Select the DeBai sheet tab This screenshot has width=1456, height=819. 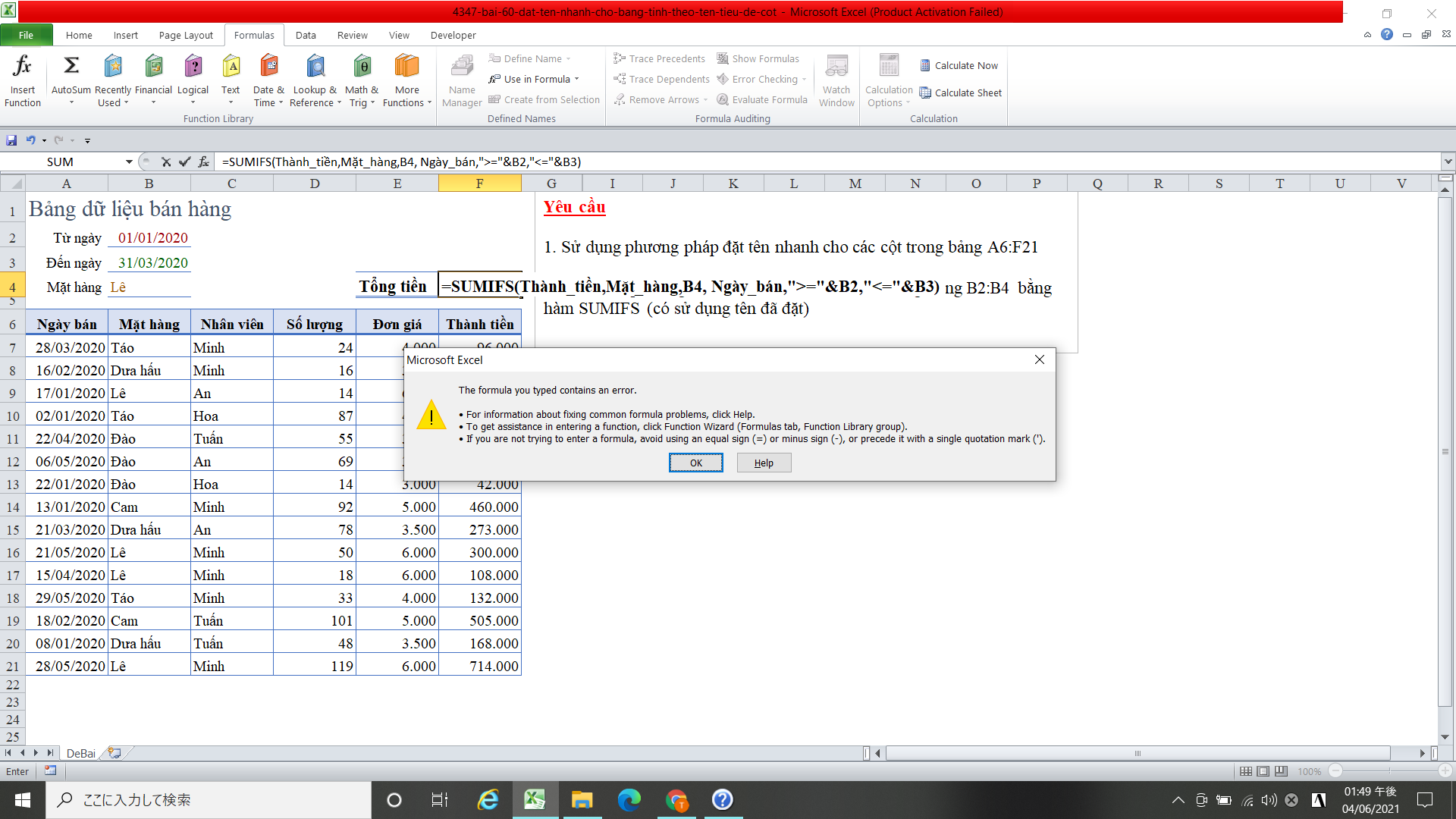pyautogui.click(x=80, y=753)
